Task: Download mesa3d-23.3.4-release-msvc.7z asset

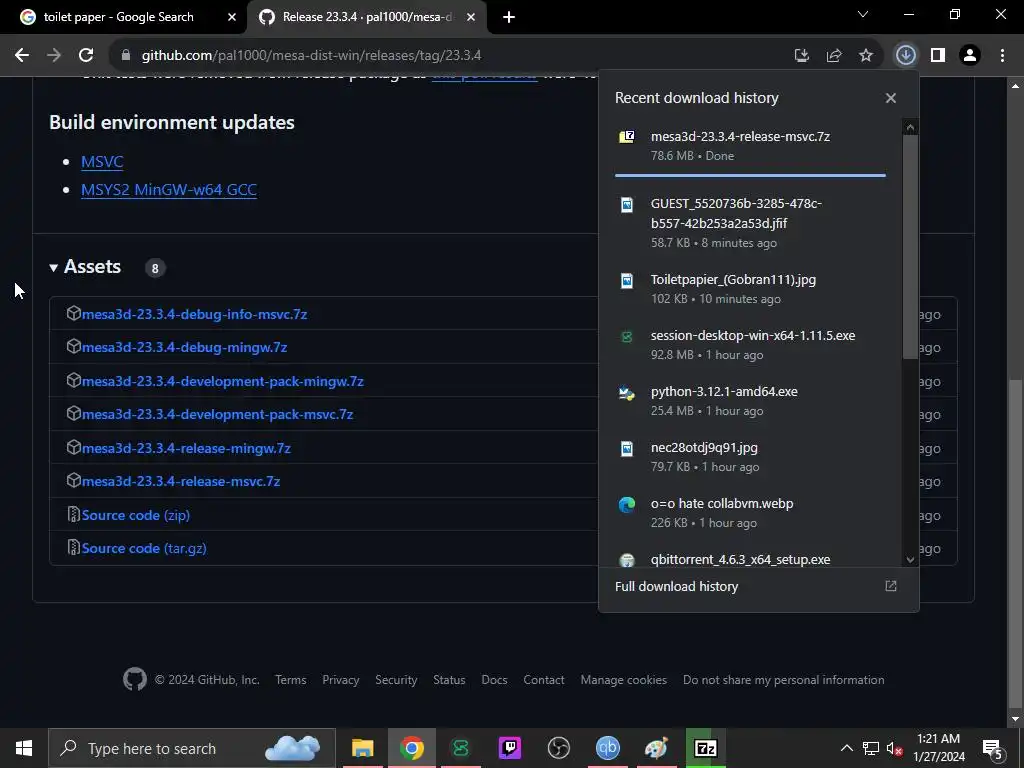Action: (180, 481)
